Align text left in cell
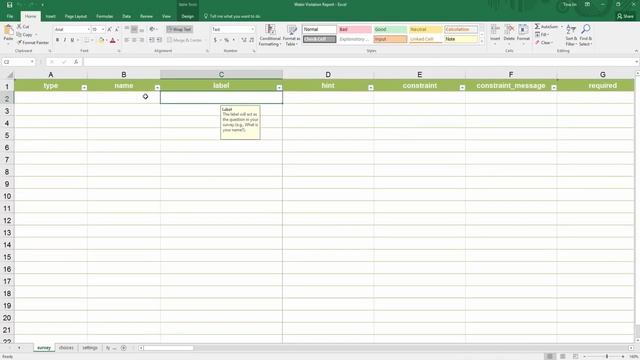The image size is (640, 360). pos(127,40)
